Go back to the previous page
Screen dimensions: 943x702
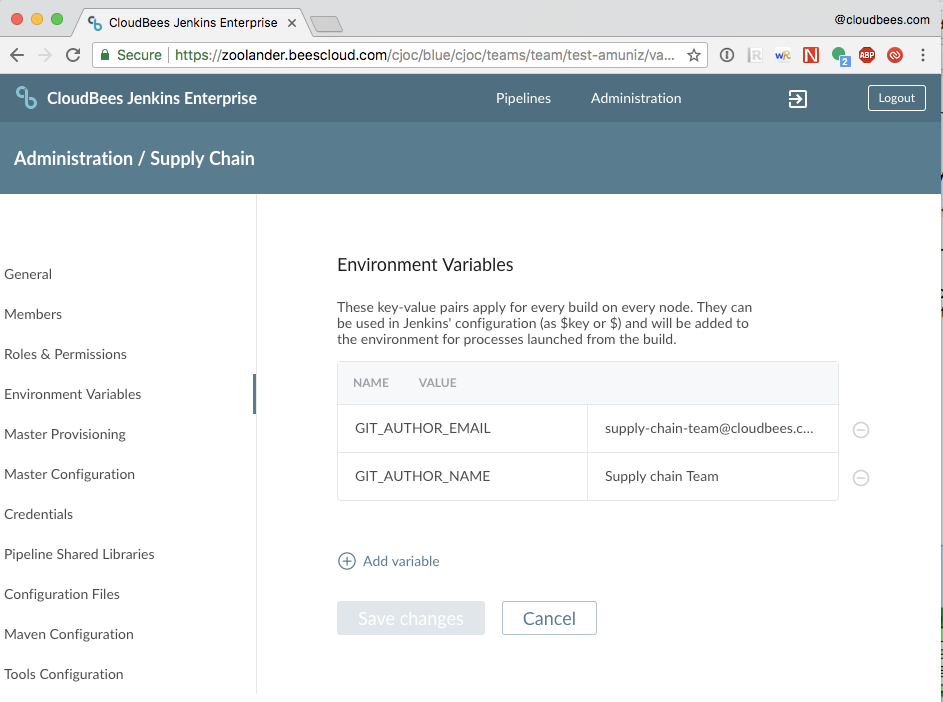click(17, 55)
